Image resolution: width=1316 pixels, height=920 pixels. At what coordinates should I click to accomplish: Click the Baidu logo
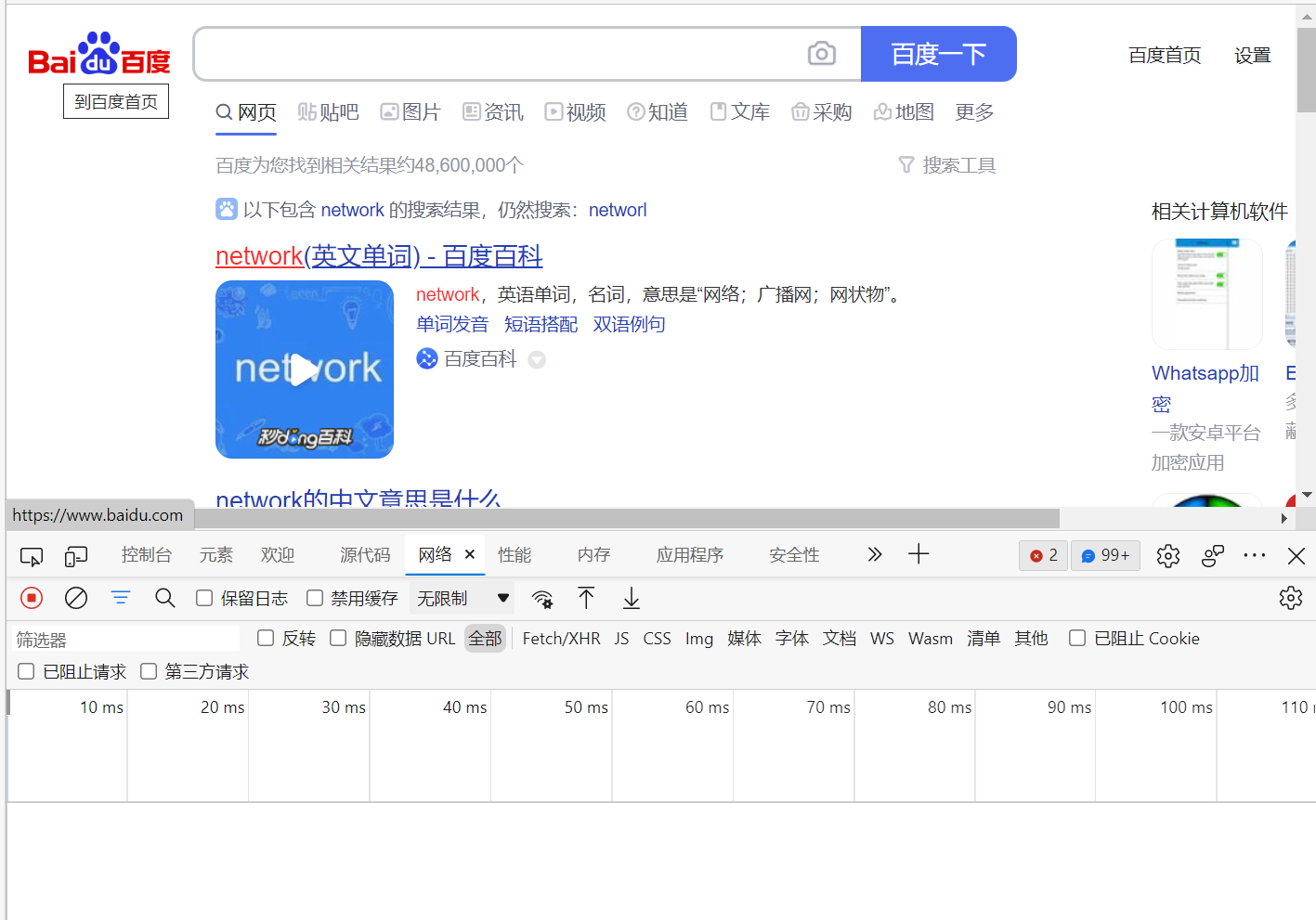[x=99, y=54]
